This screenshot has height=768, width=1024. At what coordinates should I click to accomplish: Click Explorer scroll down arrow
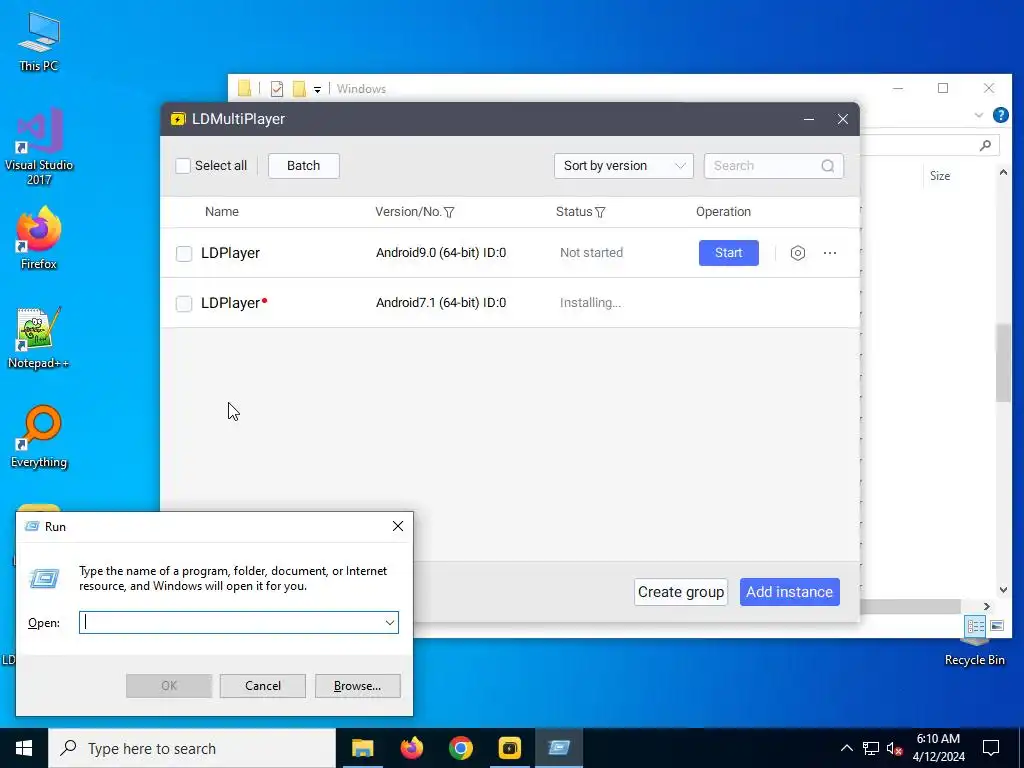coord(1003,590)
